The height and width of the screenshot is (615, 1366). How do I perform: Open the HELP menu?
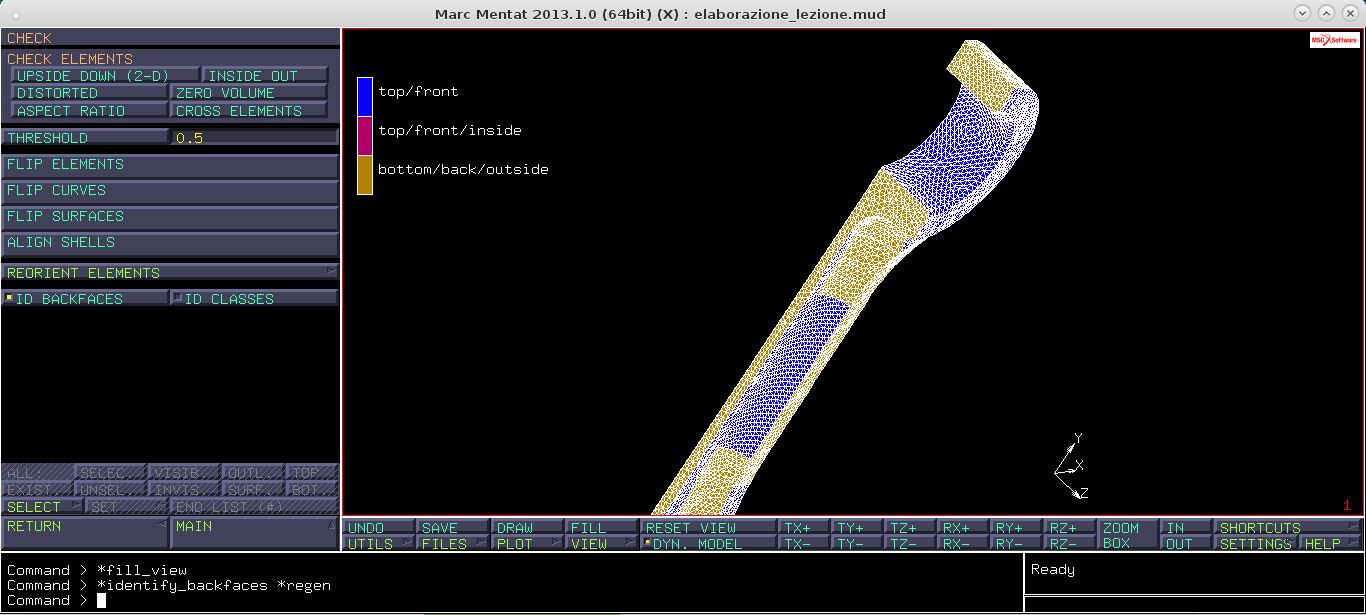click(x=1331, y=544)
